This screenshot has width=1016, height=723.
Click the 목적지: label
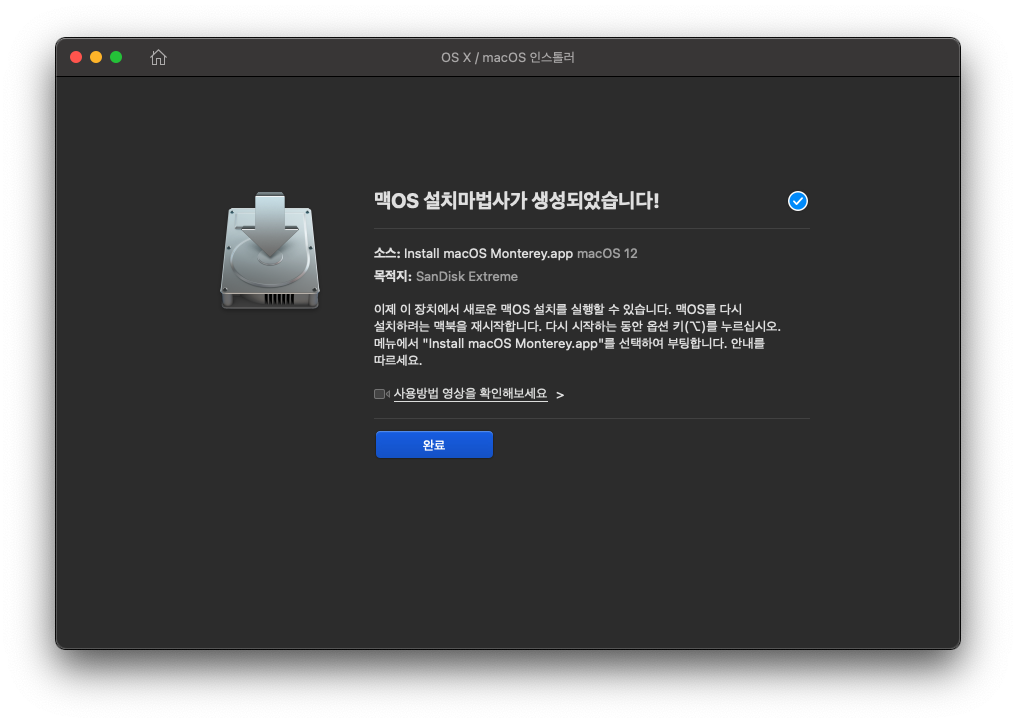[x=393, y=277]
